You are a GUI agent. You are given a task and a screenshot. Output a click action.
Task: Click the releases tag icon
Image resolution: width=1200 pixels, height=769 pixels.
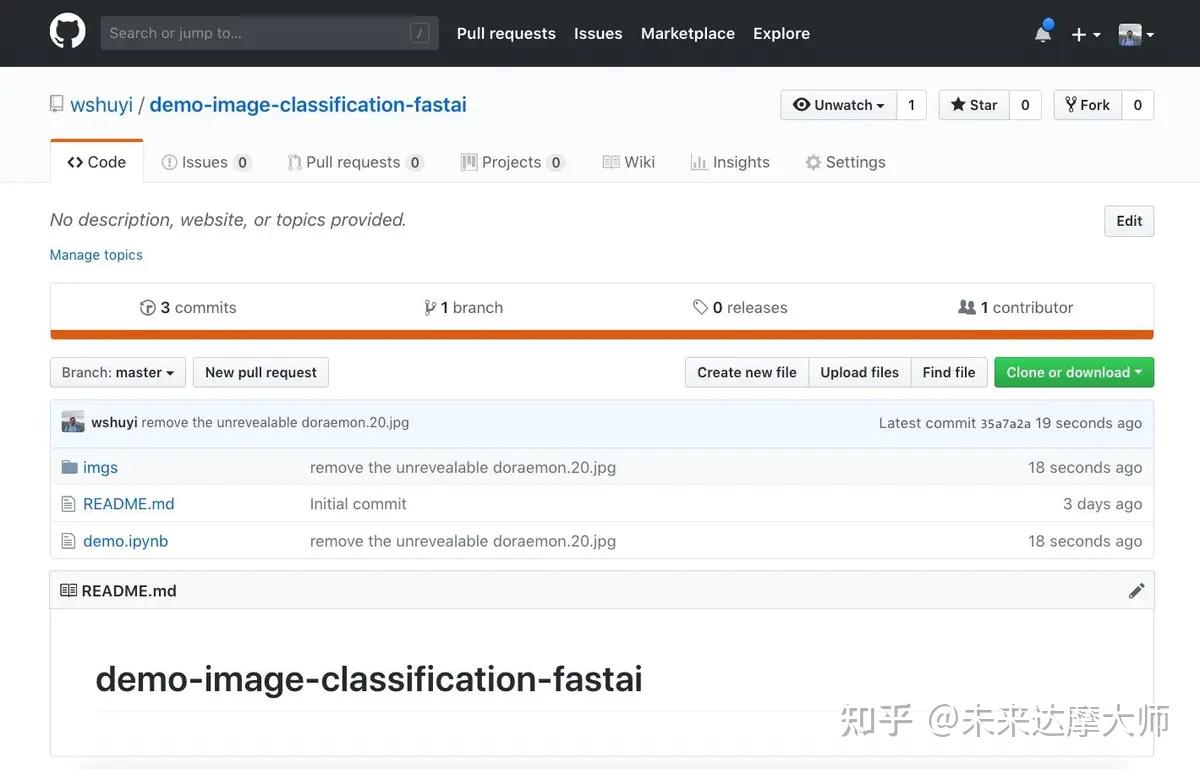(701, 307)
